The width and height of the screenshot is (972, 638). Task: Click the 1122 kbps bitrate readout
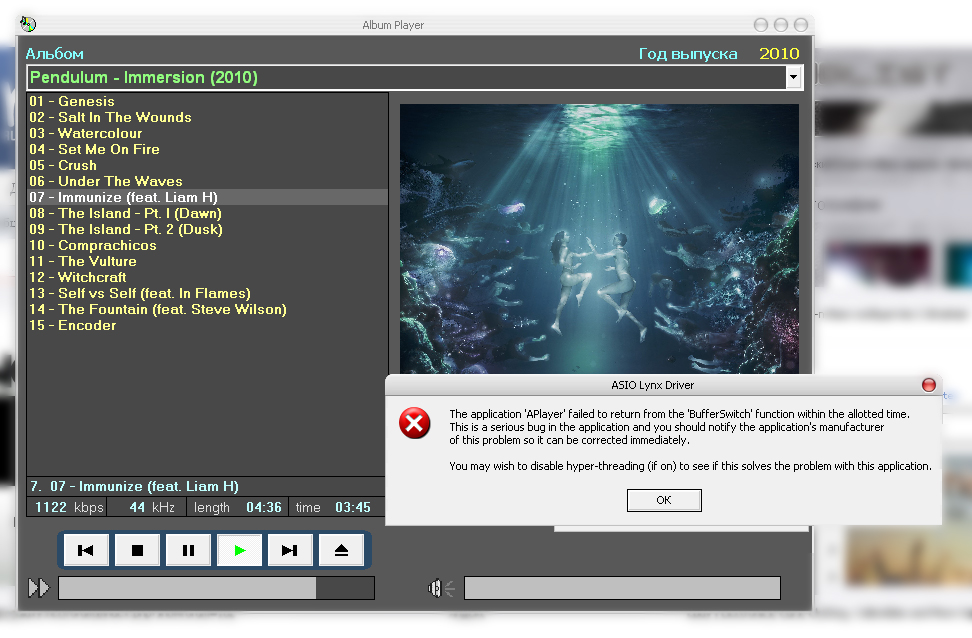tap(69, 507)
